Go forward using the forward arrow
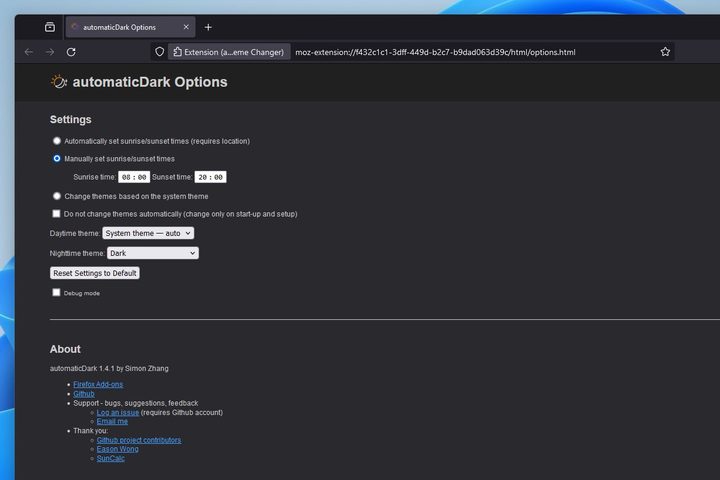Screen dimensions: 720x480 (x=50, y=52)
